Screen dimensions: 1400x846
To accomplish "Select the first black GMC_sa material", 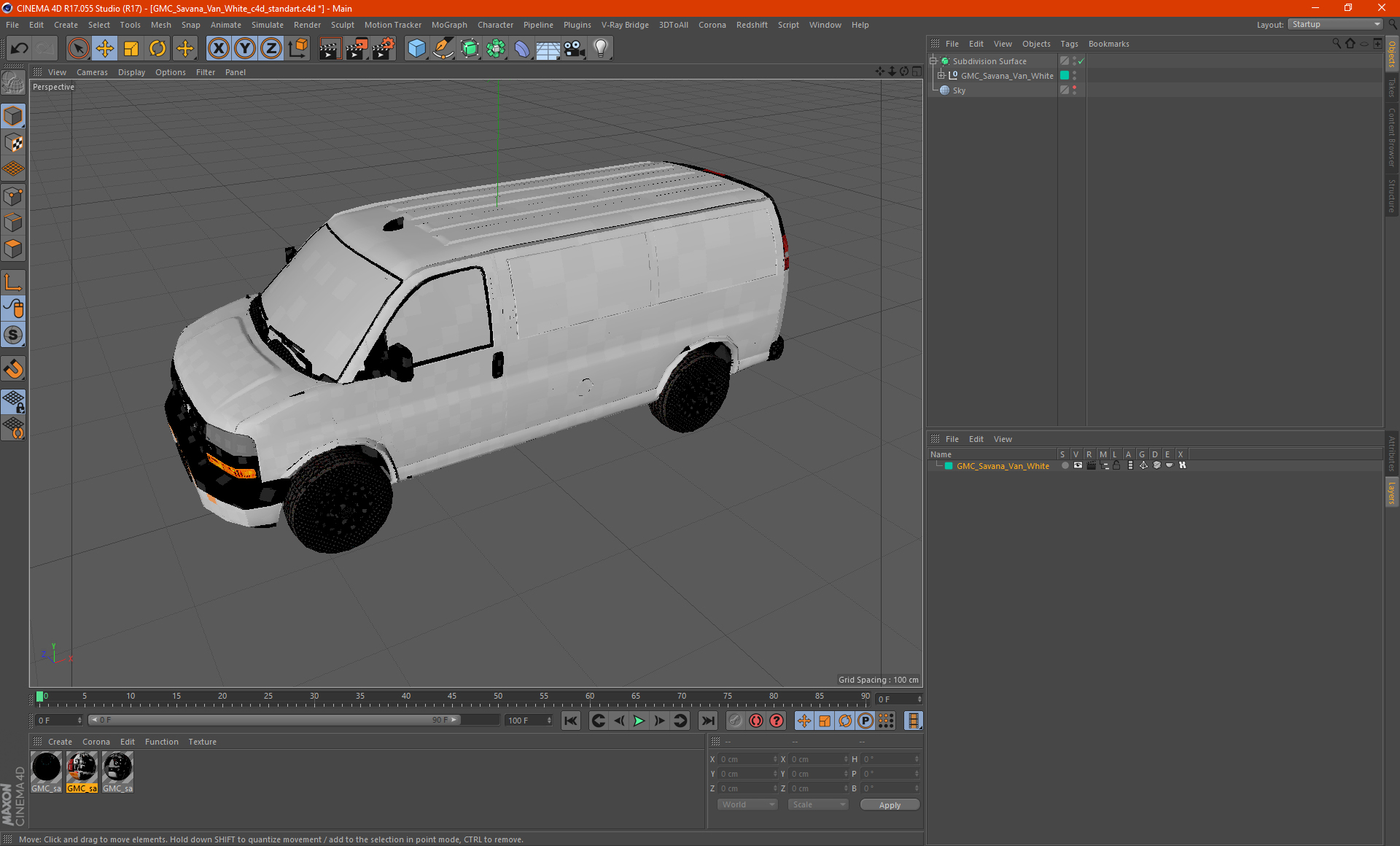I will click(46, 772).
